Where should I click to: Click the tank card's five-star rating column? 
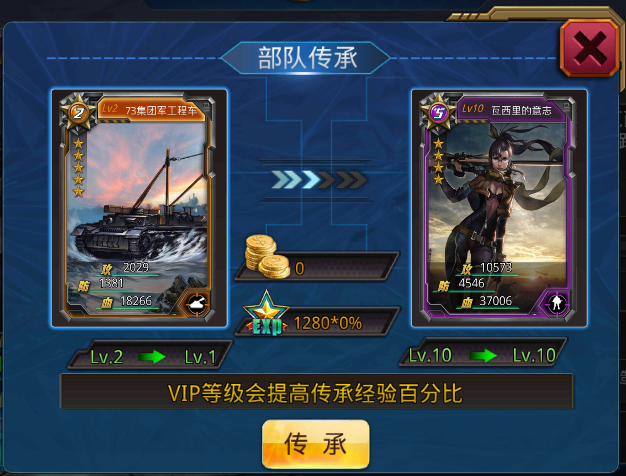(x=79, y=167)
